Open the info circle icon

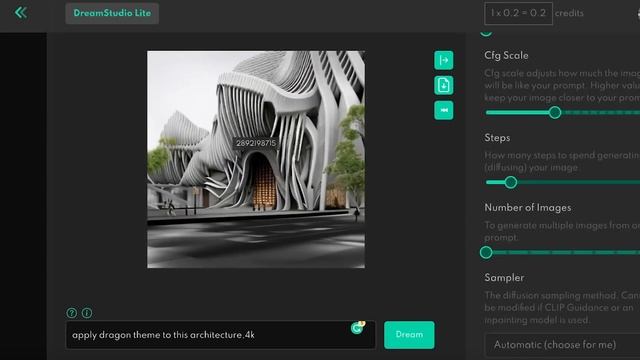click(87, 313)
